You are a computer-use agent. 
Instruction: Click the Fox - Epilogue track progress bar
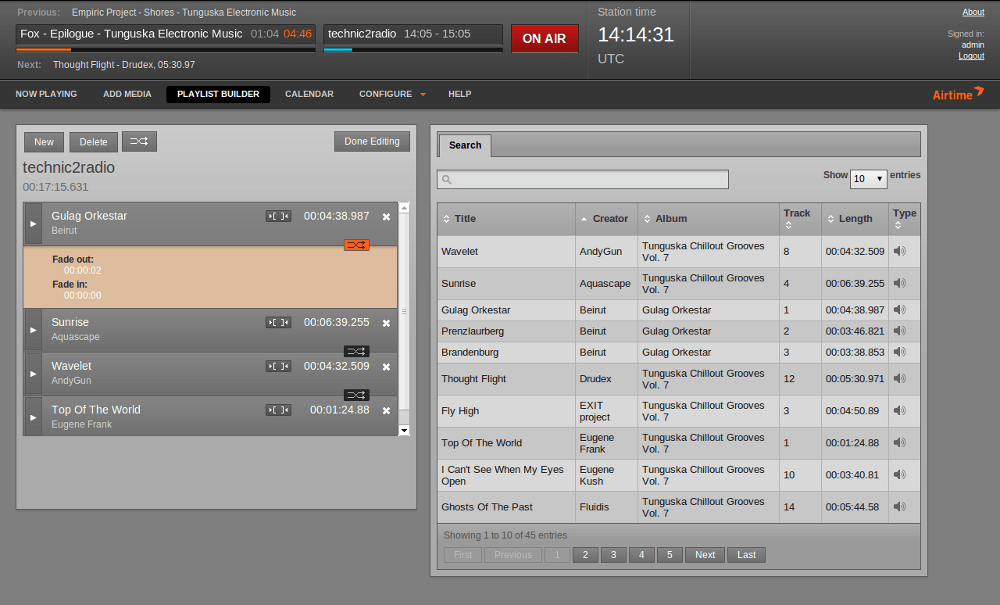[x=165, y=49]
